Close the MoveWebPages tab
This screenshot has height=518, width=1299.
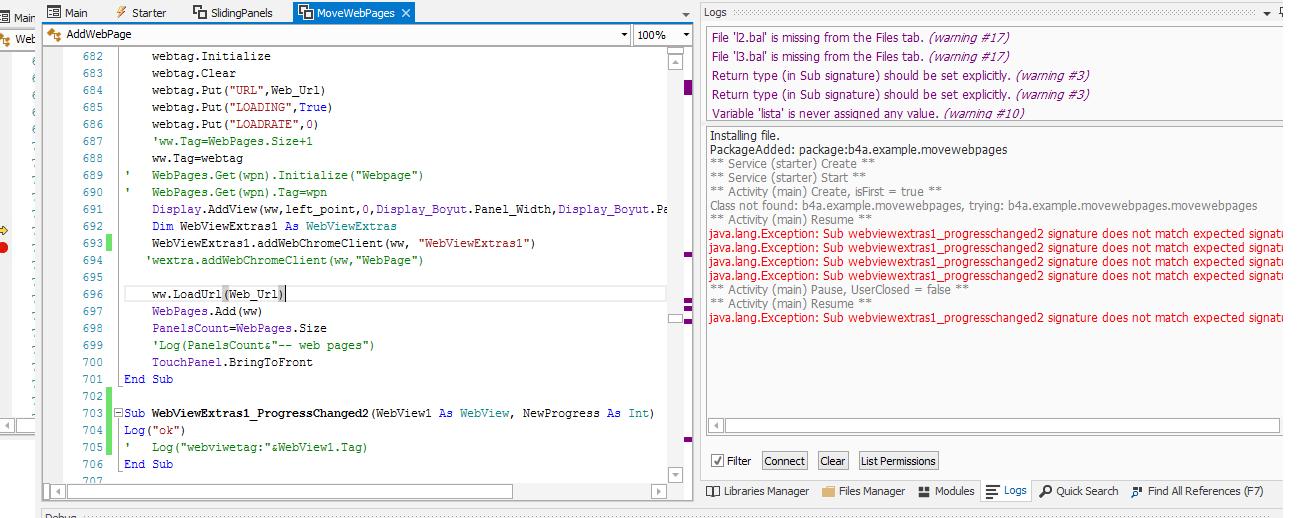pos(405,13)
